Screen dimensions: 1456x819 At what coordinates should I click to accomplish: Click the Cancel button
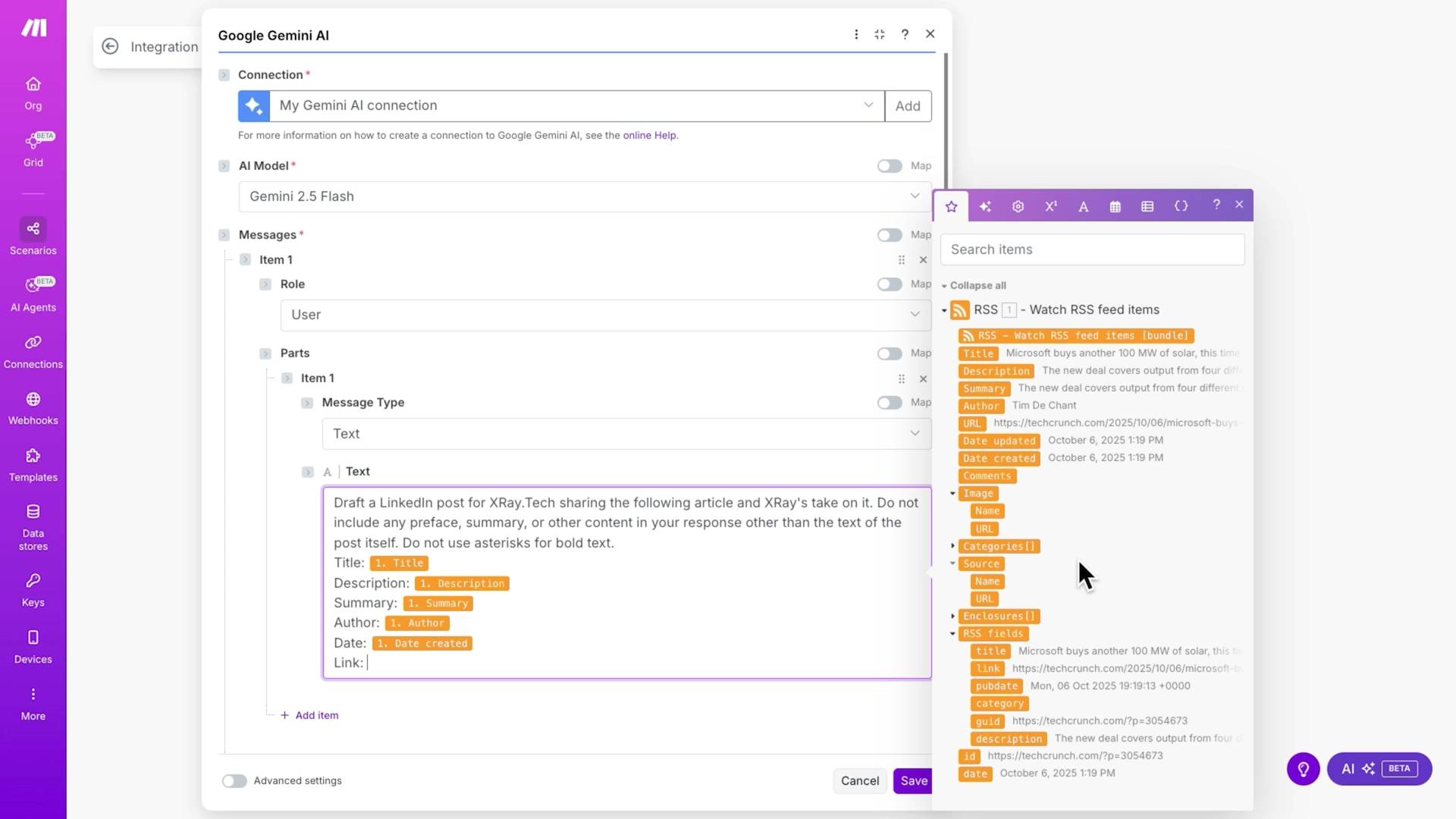[859, 780]
